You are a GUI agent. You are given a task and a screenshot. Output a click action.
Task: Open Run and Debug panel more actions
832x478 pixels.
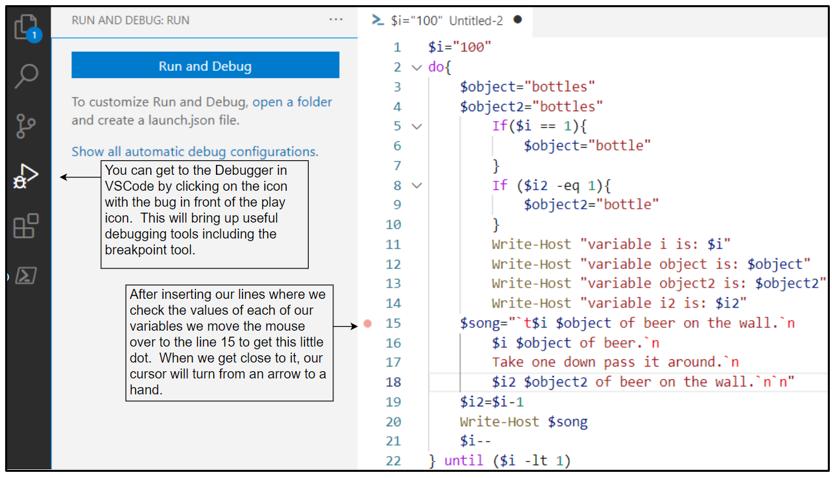335,20
